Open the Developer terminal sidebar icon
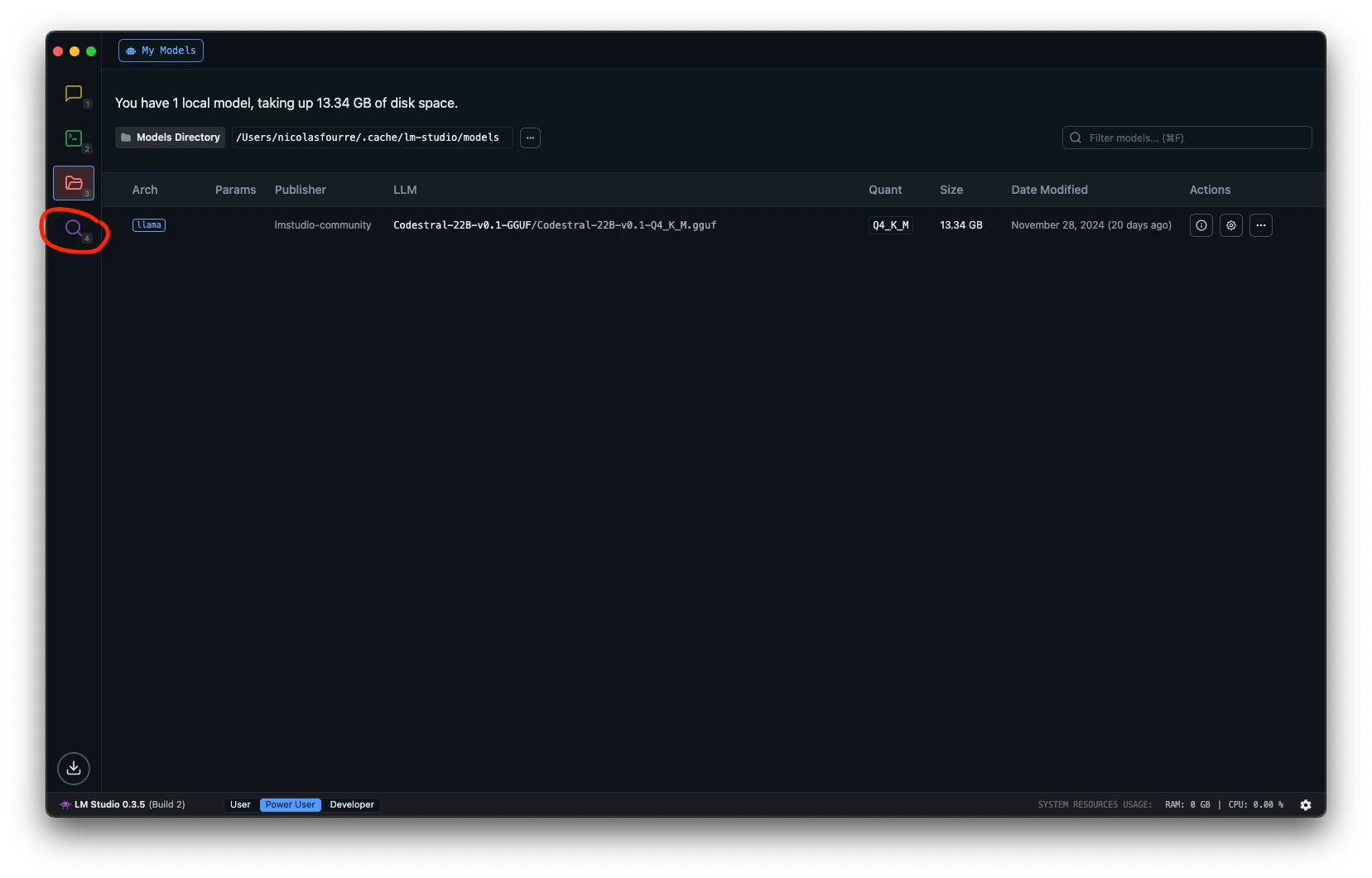This screenshot has width=1372, height=878. click(x=74, y=138)
